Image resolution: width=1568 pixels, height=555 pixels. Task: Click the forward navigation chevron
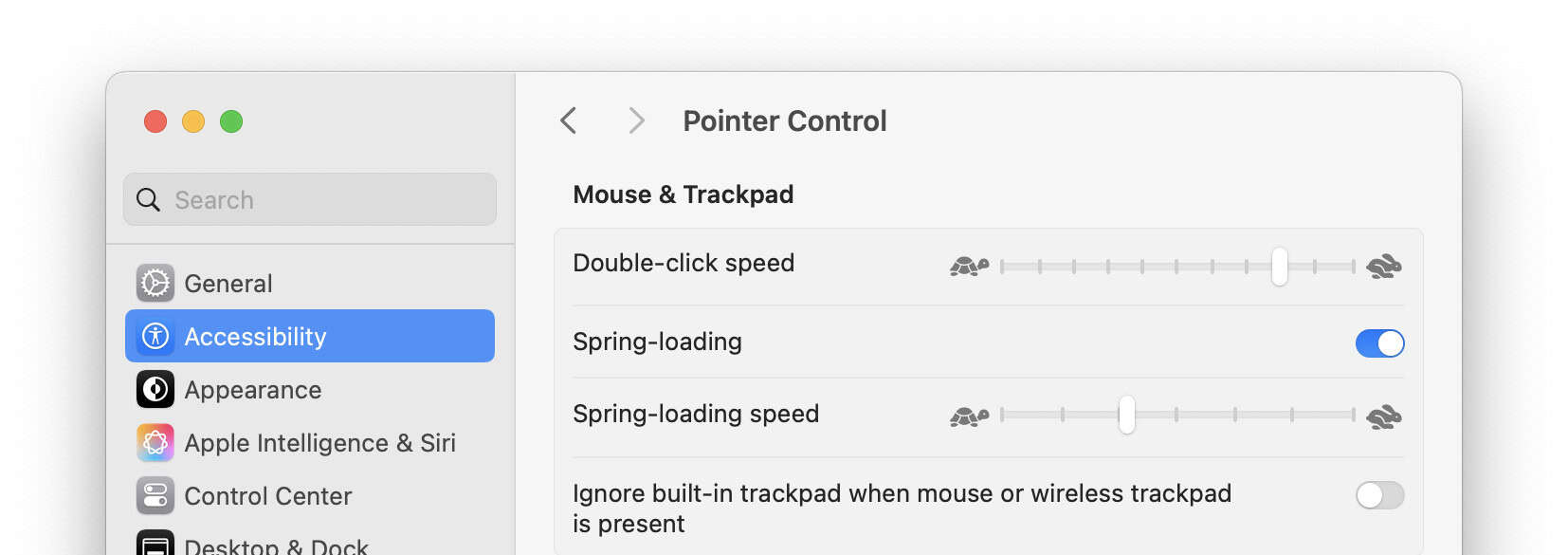(x=635, y=121)
